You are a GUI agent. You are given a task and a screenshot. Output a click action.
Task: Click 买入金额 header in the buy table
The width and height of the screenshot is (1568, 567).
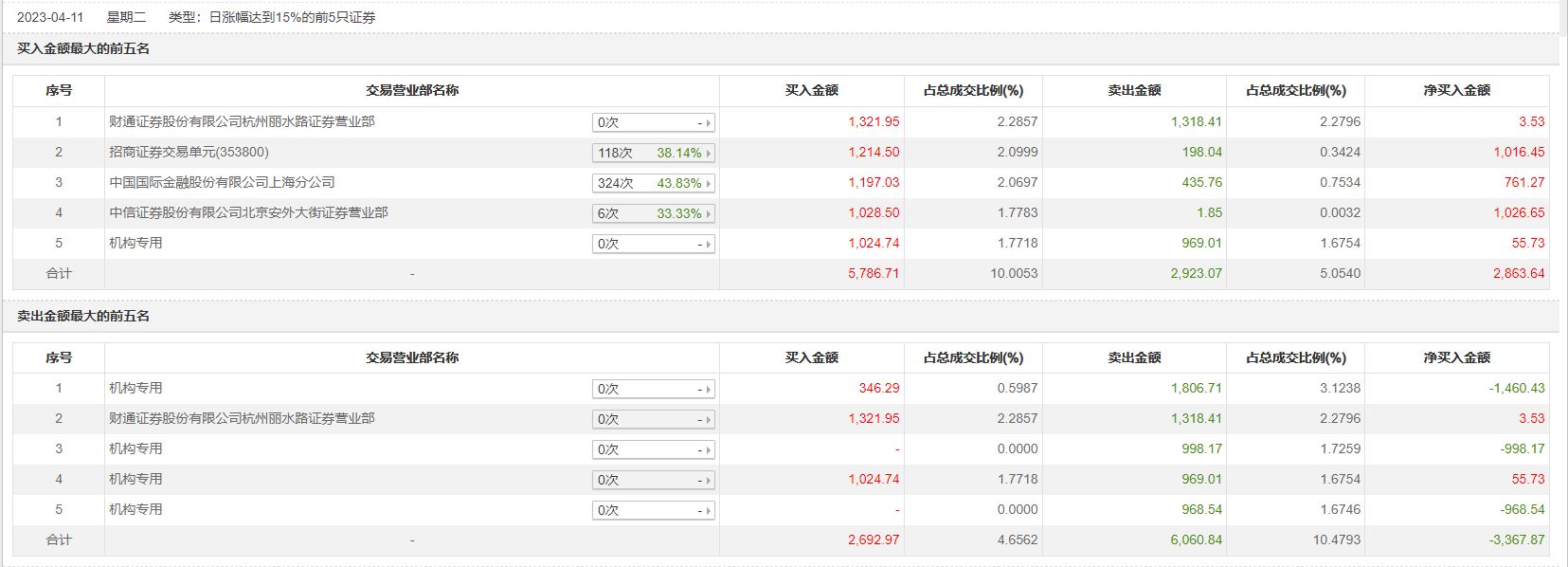coord(811,90)
